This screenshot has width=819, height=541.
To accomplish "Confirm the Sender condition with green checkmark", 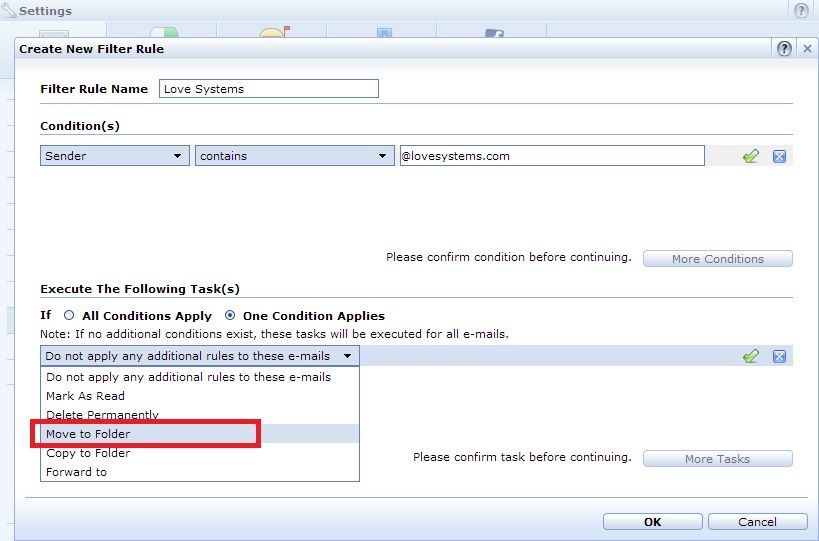I will [751, 156].
